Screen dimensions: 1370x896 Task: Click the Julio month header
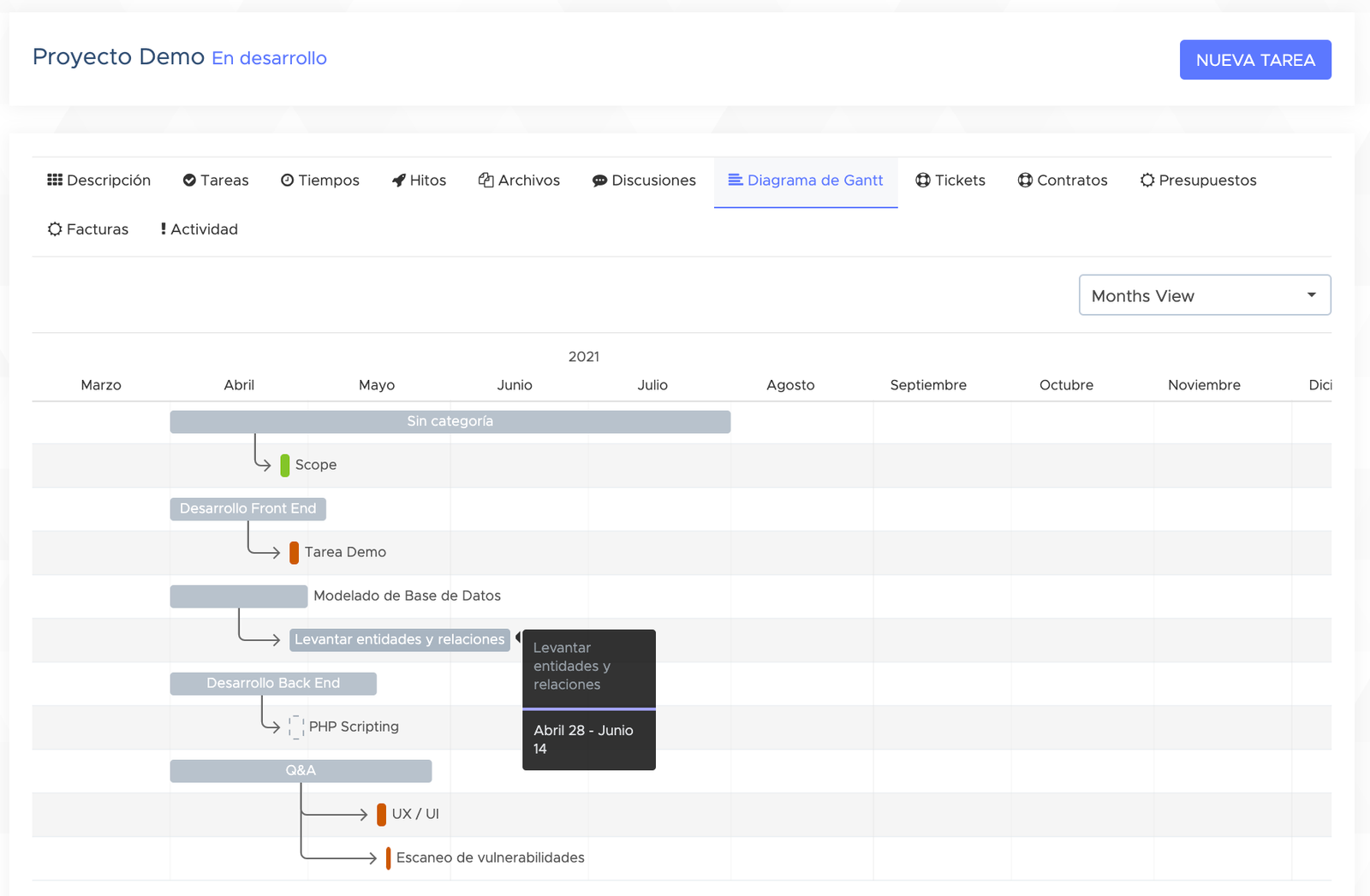click(x=652, y=385)
